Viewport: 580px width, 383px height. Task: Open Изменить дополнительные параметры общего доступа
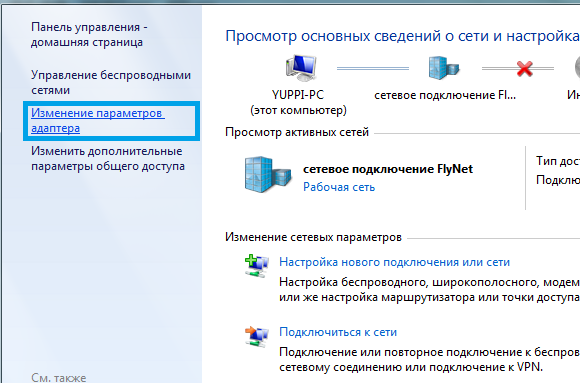(108, 158)
